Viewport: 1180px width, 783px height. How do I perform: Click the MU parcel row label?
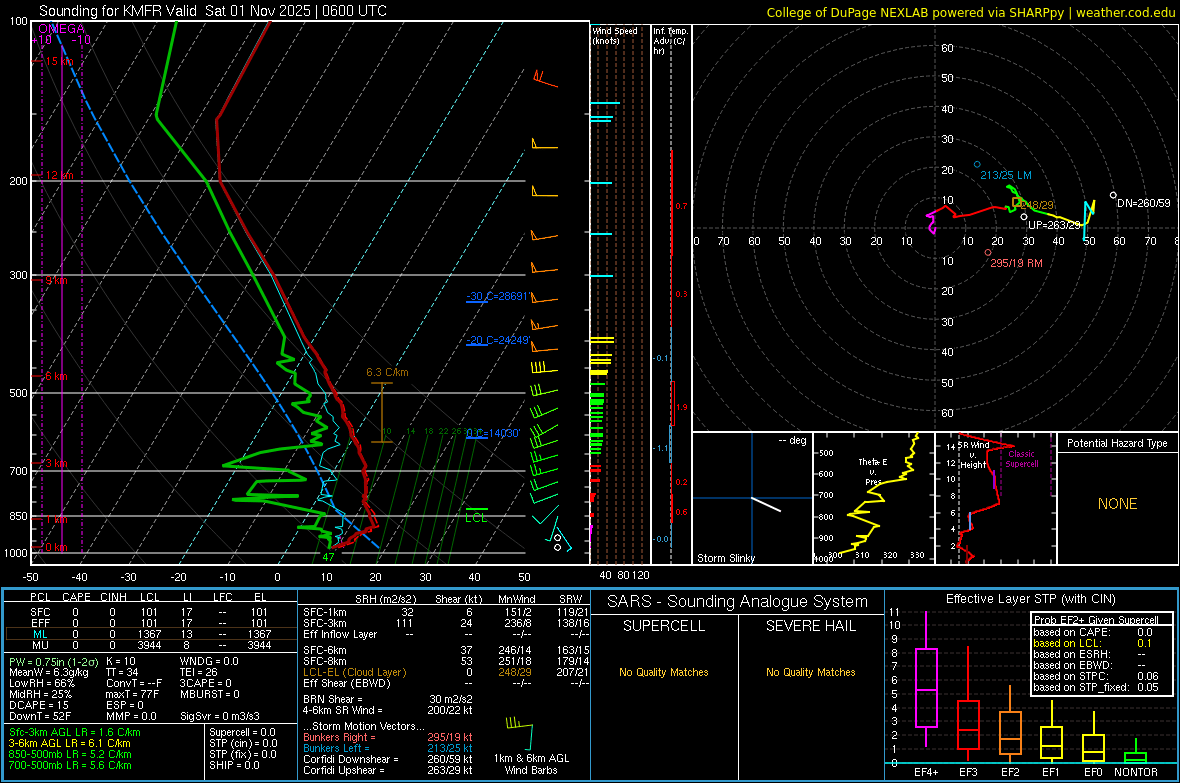tap(40, 644)
